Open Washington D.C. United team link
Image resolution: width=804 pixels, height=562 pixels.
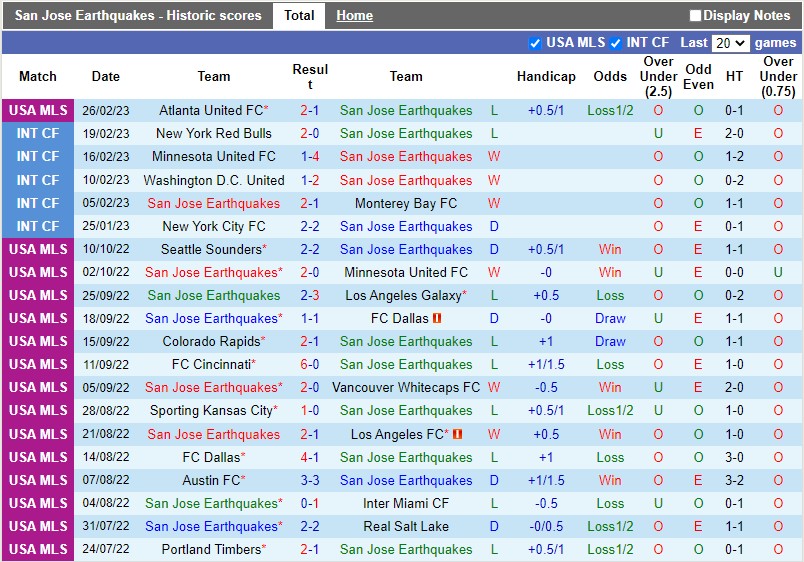click(x=214, y=180)
